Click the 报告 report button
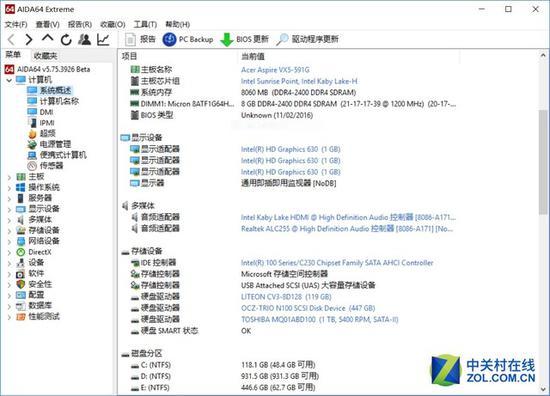550x396 pixels. [x=140, y=39]
